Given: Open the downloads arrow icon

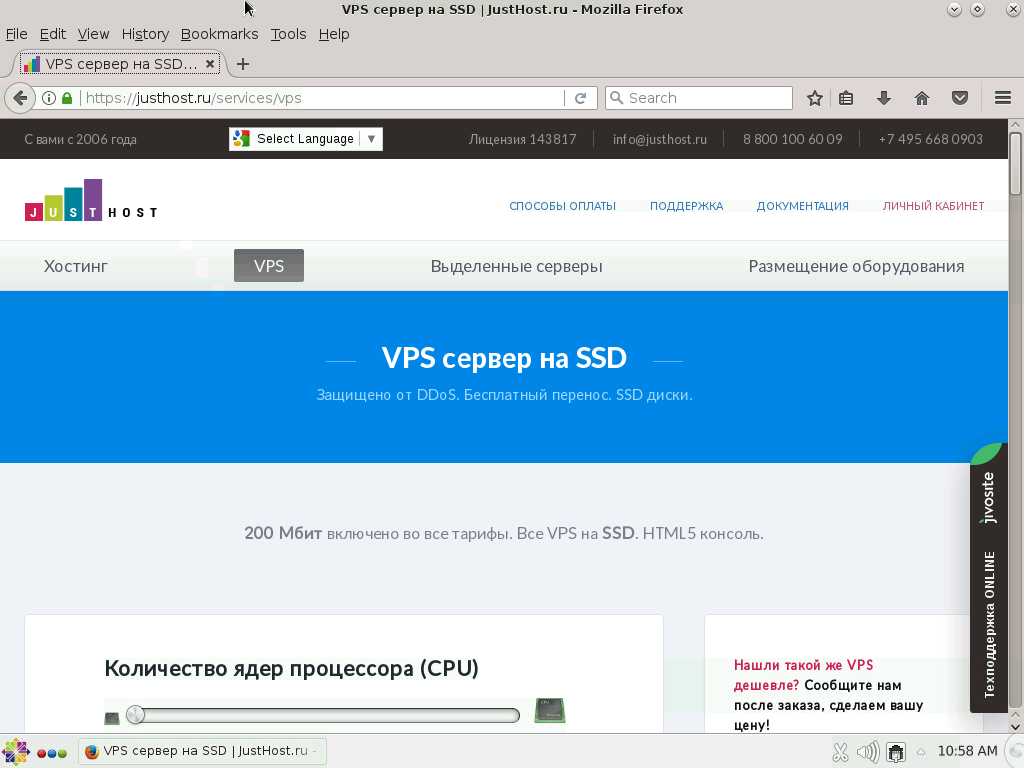Looking at the screenshot, I should 884,98.
